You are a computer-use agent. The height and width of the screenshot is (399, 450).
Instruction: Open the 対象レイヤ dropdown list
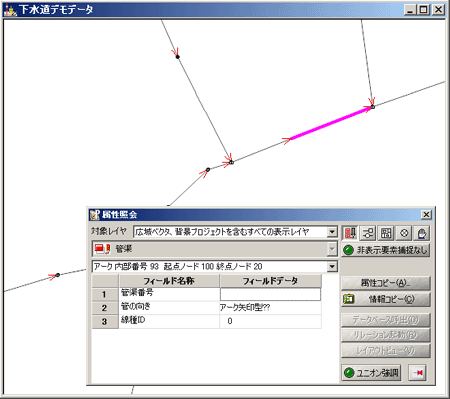point(332,232)
